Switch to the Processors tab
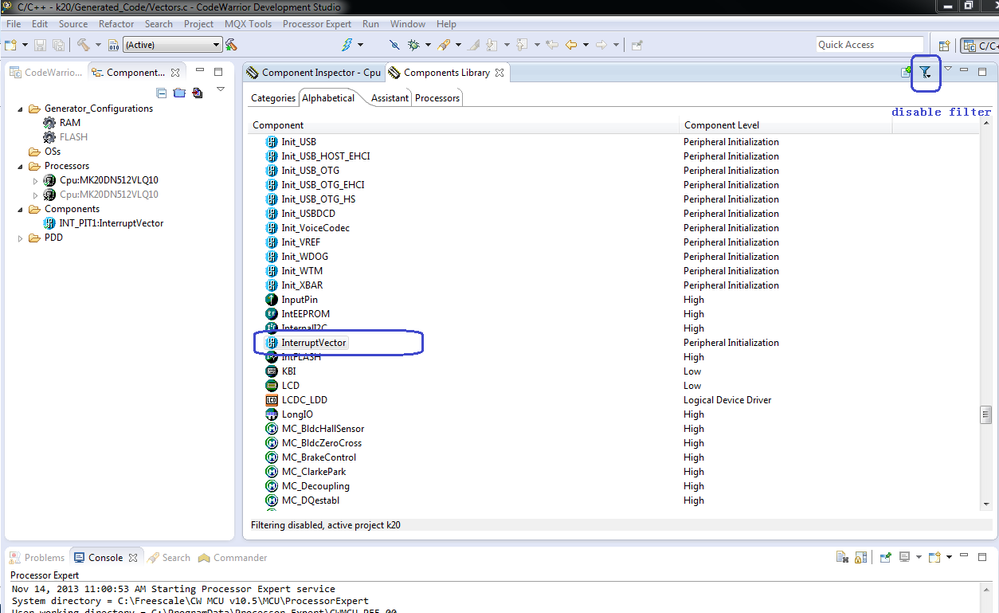 click(437, 98)
